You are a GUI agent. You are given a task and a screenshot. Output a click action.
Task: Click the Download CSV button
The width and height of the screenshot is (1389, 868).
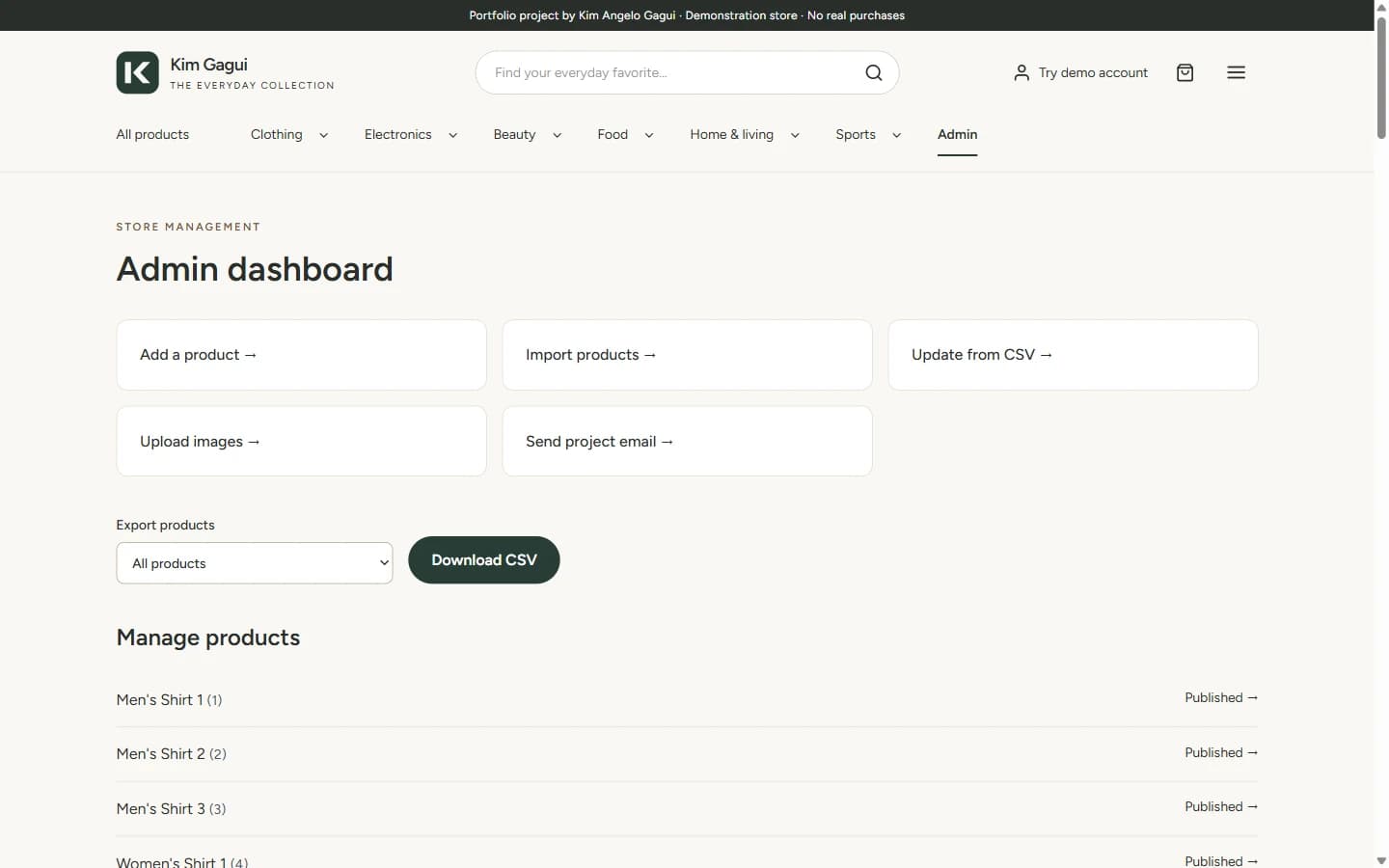coord(484,559)
